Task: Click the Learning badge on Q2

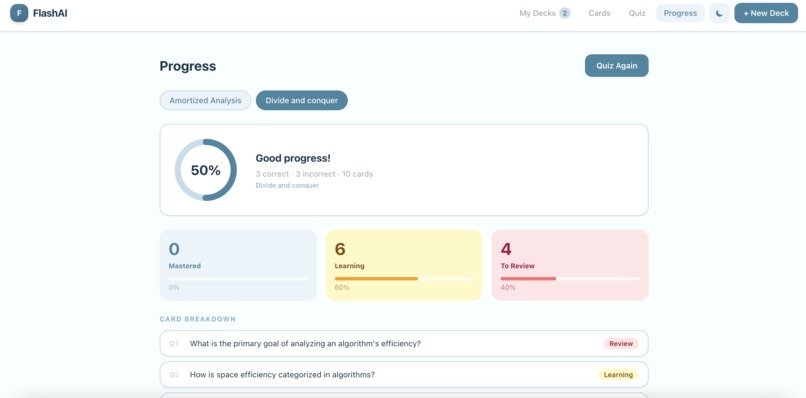Action: (x=618, y=375)
